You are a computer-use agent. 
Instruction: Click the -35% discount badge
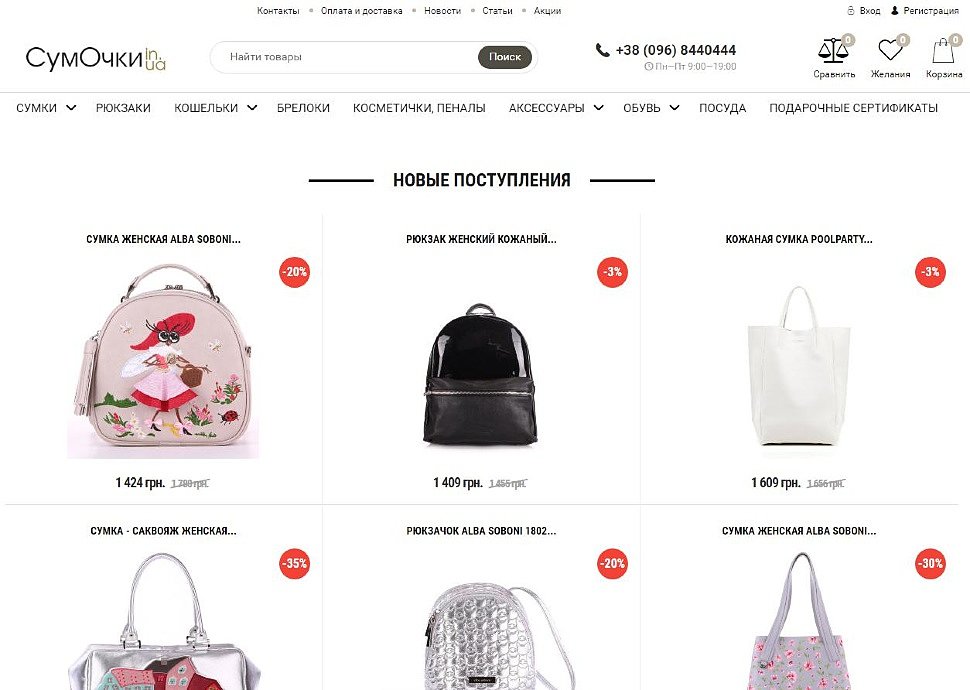tap(294, 563)
